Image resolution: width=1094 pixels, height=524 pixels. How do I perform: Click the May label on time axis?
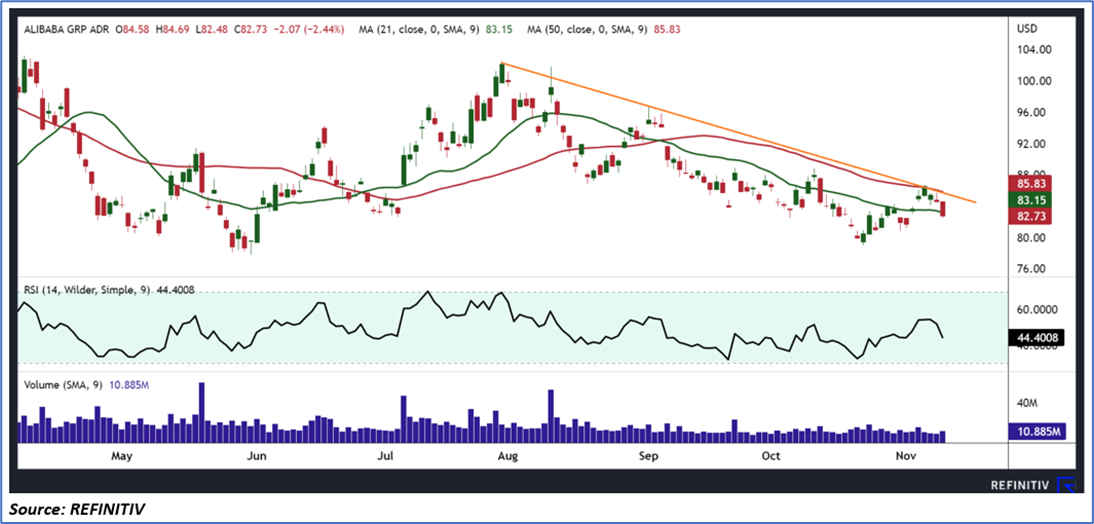click(121, 457)
